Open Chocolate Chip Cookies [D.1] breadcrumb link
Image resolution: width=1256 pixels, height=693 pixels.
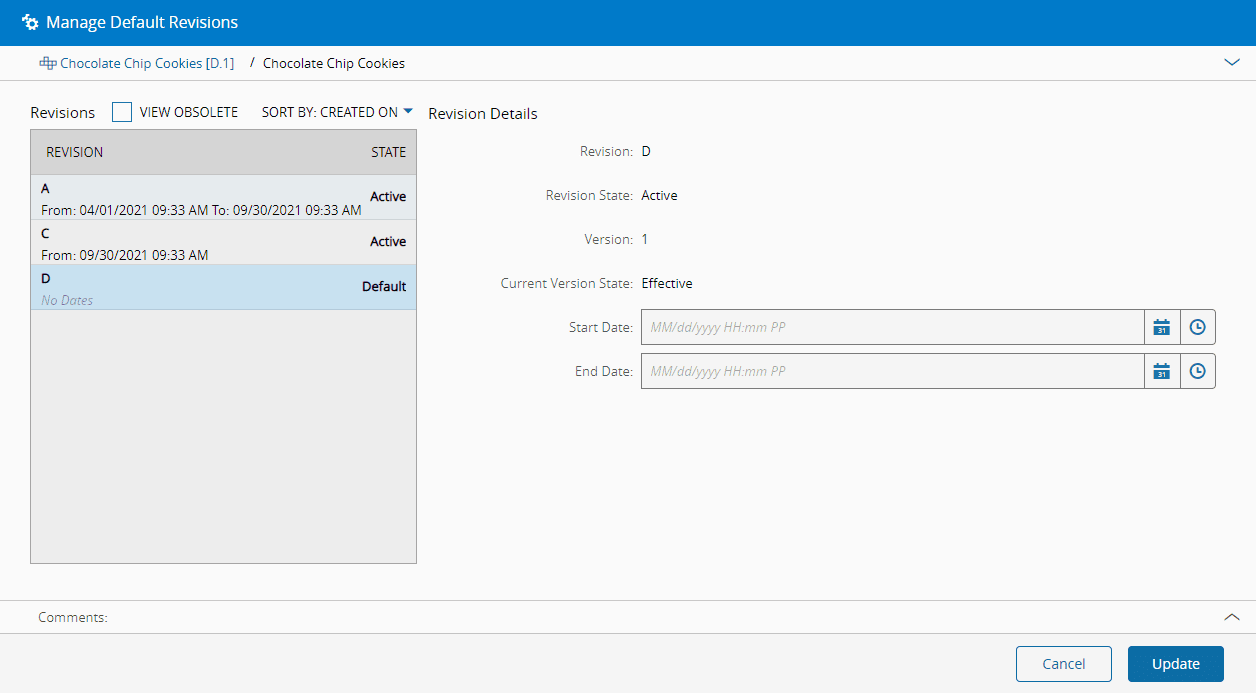click(x=146, y=63)
